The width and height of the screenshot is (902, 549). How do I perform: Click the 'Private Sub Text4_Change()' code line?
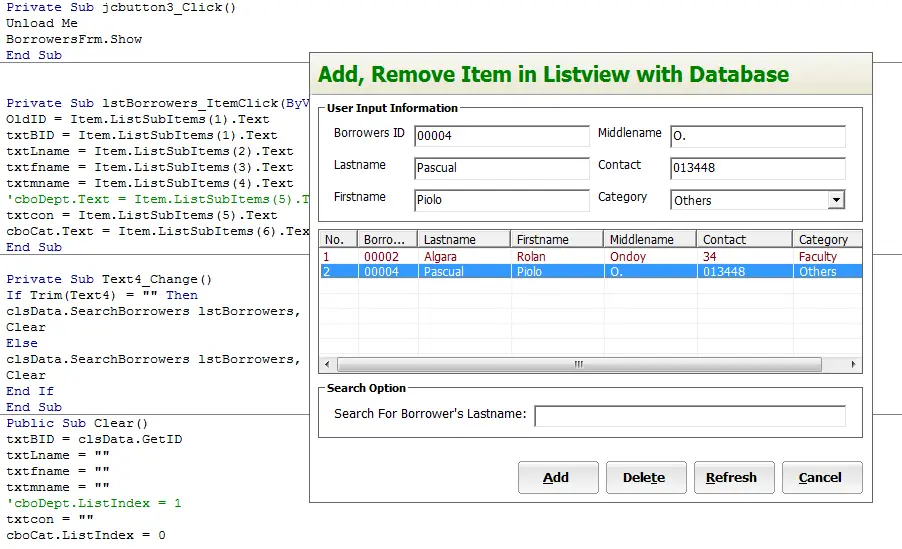[109, 280]
